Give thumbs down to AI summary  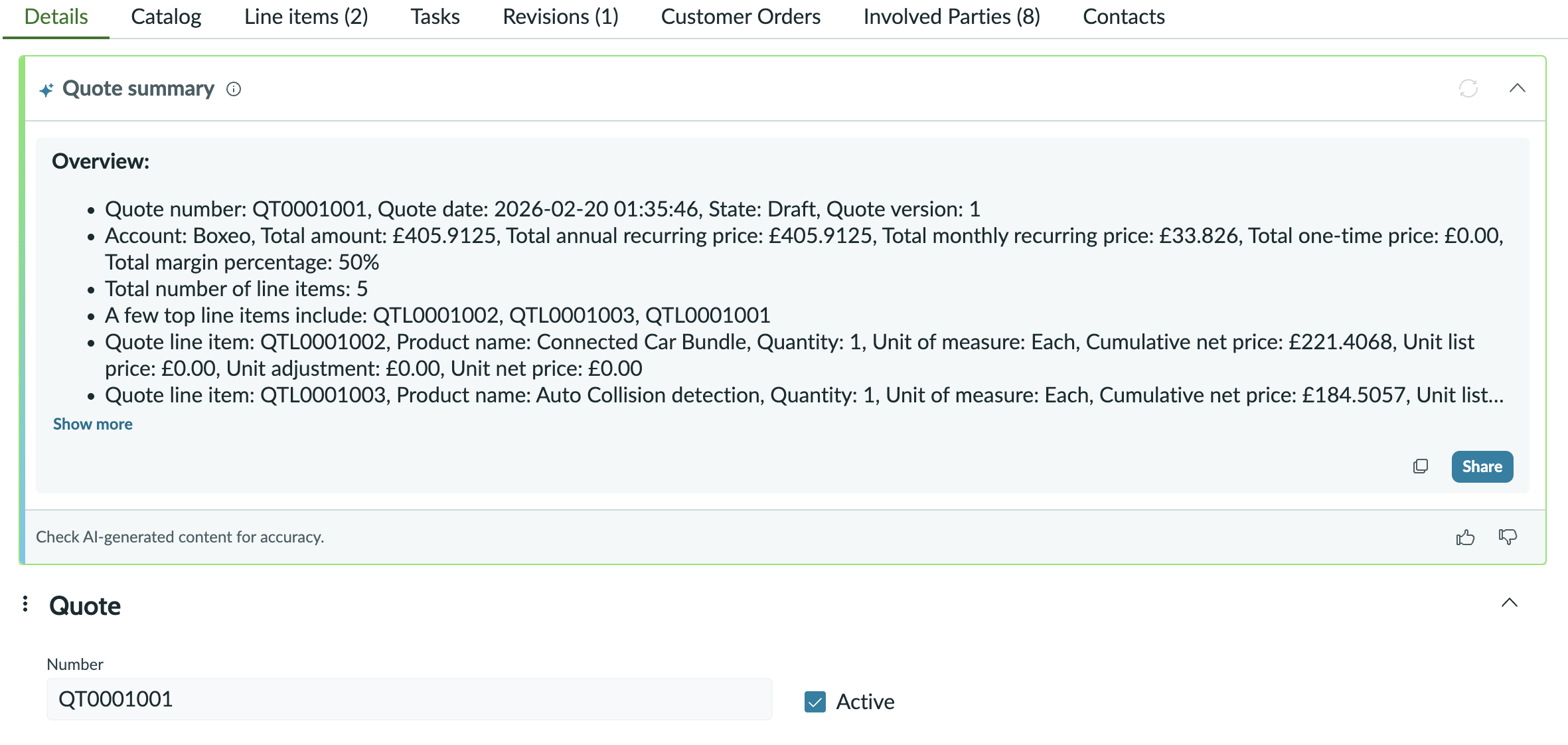[x=1508, y=537]
